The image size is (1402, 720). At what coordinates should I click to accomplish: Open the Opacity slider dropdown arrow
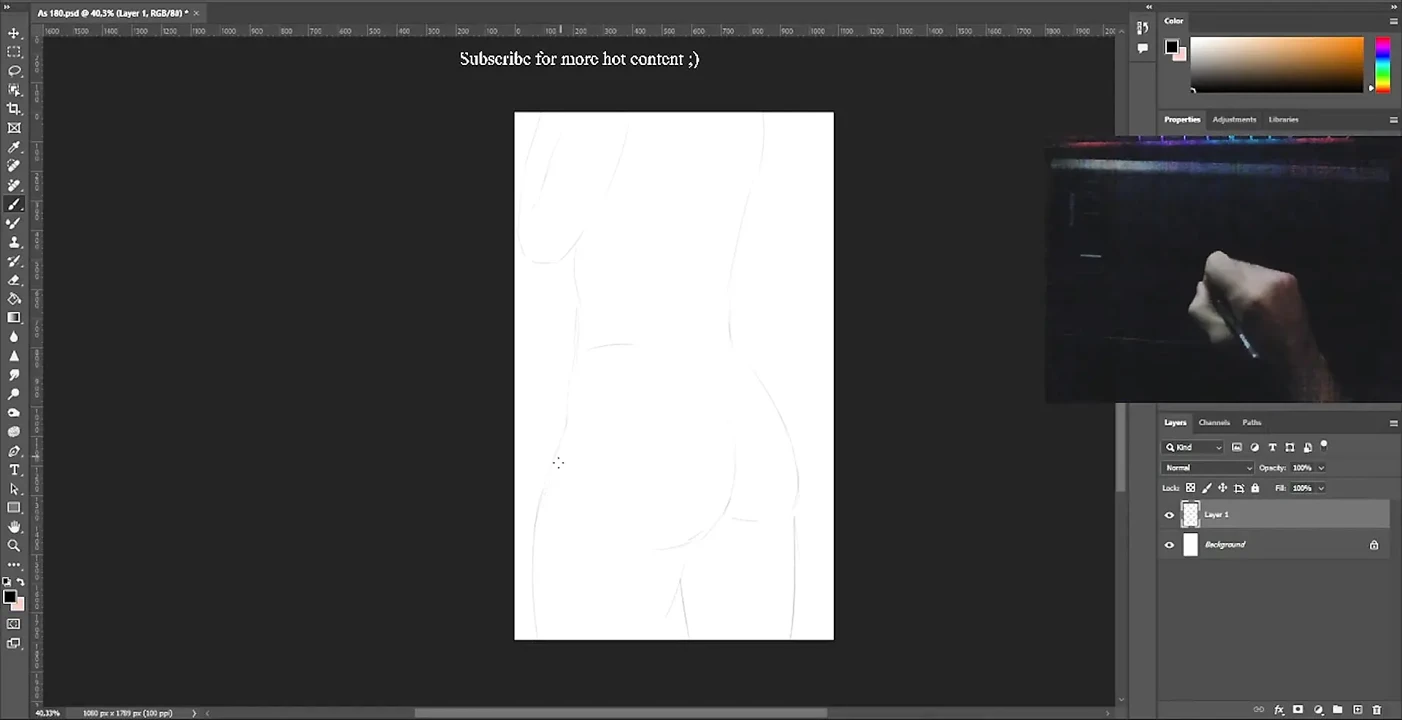(x=1321, y=468)
